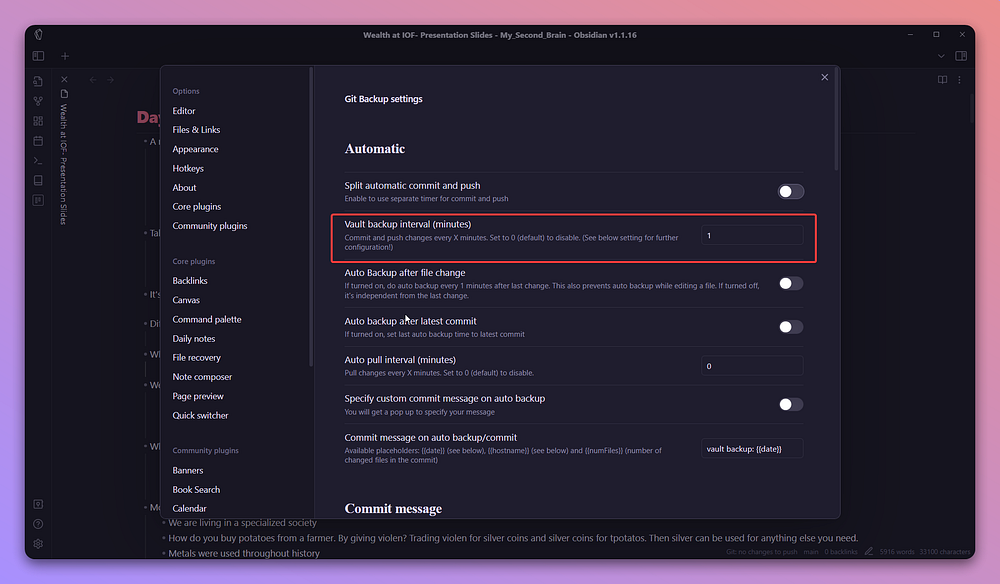This screenshot has width=1000, height=584.
Task: Select Community plugins in settings sidebar
Action: pos(209,226)
